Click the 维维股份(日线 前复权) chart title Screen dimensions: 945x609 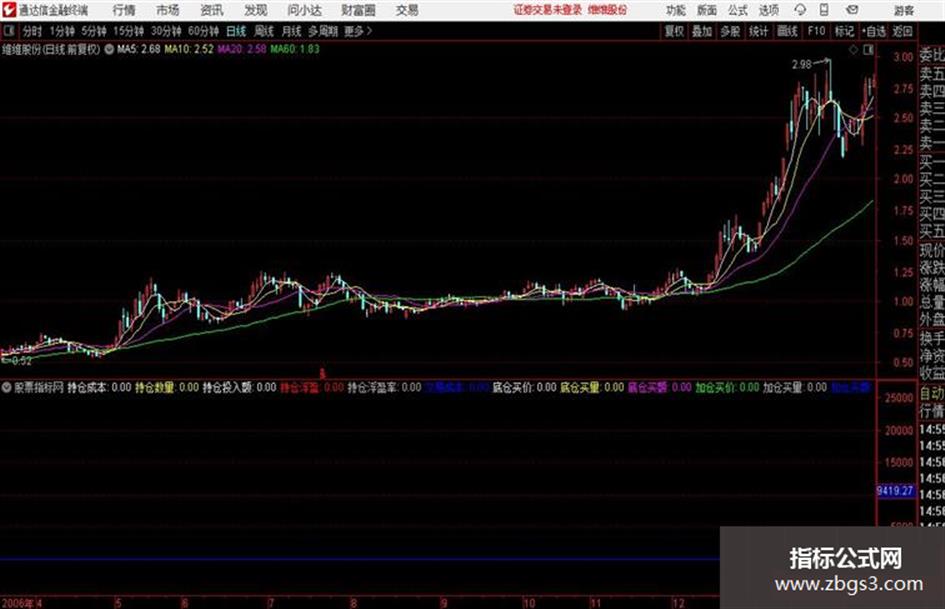click(x=51, y=49)
